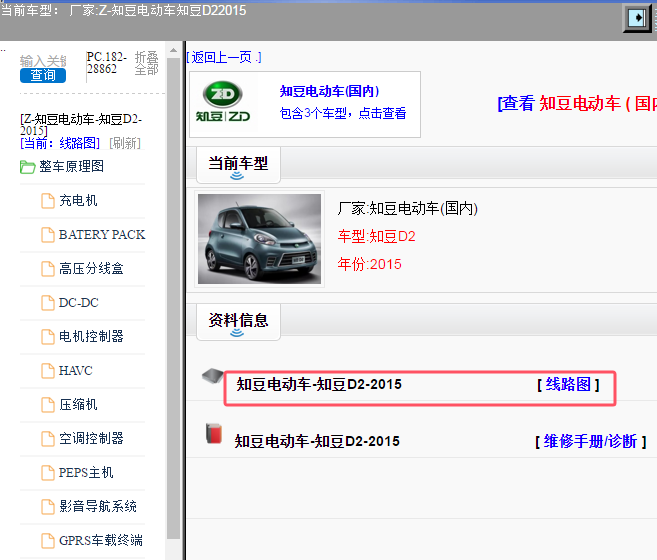This screenshot has width=657, height=560.
Task: Click the green 整车原理图 folder icon
Action: tap(28, 167)
